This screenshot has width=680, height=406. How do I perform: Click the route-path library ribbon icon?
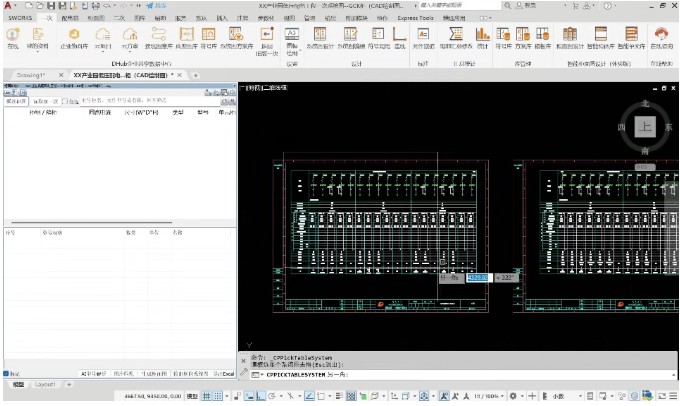159,34
